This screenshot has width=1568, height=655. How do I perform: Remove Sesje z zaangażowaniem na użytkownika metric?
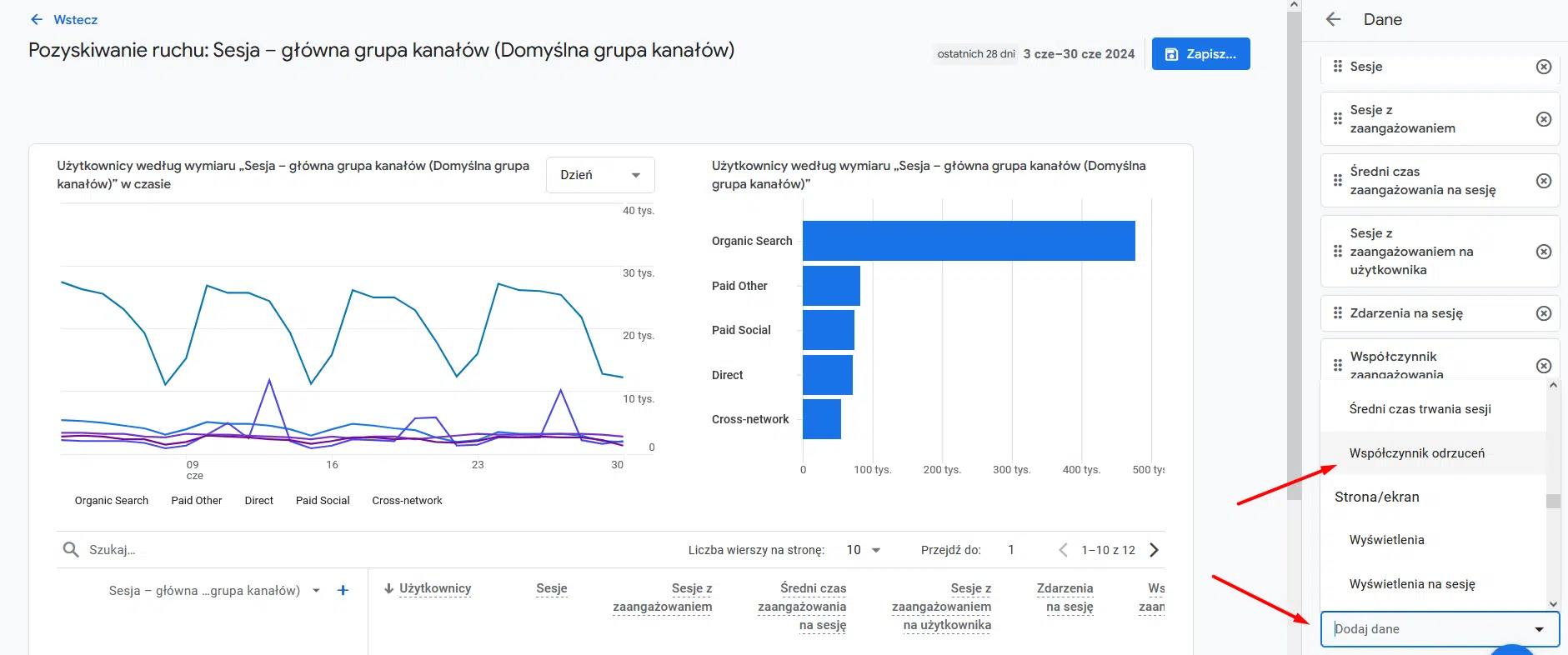[x=1543, y=252]
